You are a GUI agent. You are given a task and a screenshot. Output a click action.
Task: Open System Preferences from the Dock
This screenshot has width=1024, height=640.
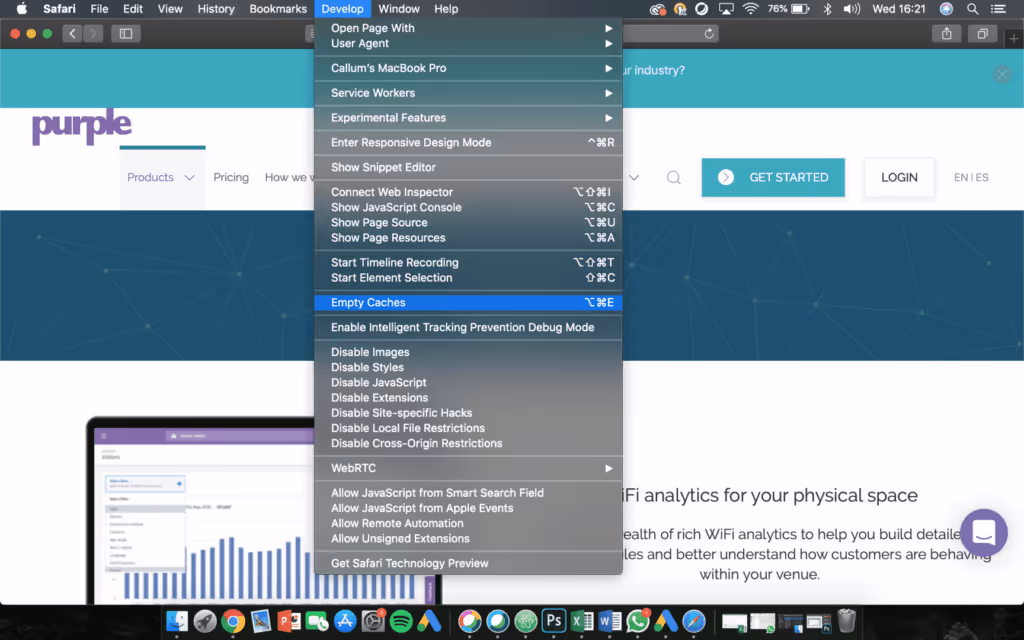(373, 620)
